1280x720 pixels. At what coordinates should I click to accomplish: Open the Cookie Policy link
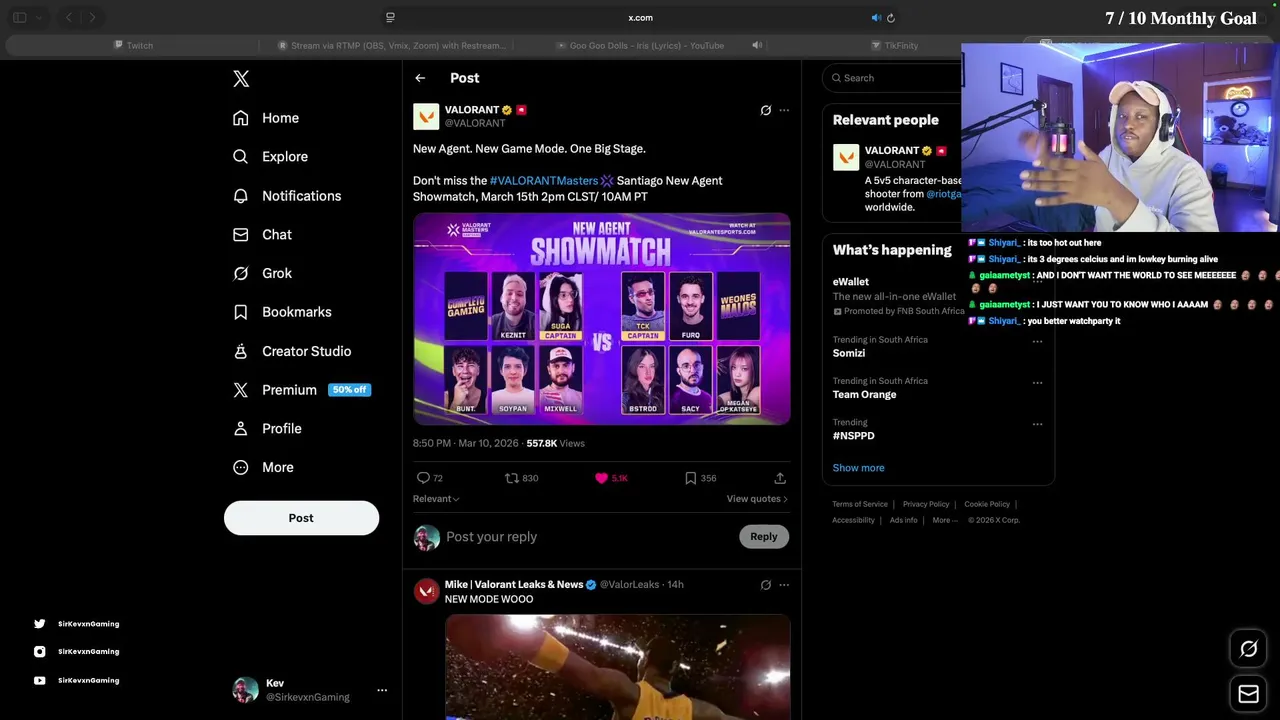987,504
